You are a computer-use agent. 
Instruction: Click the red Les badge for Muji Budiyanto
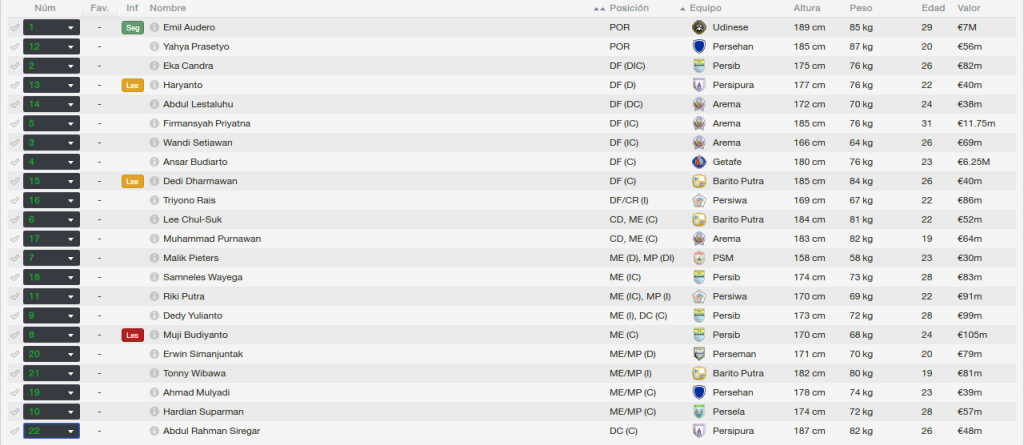(x=133, y=335)
